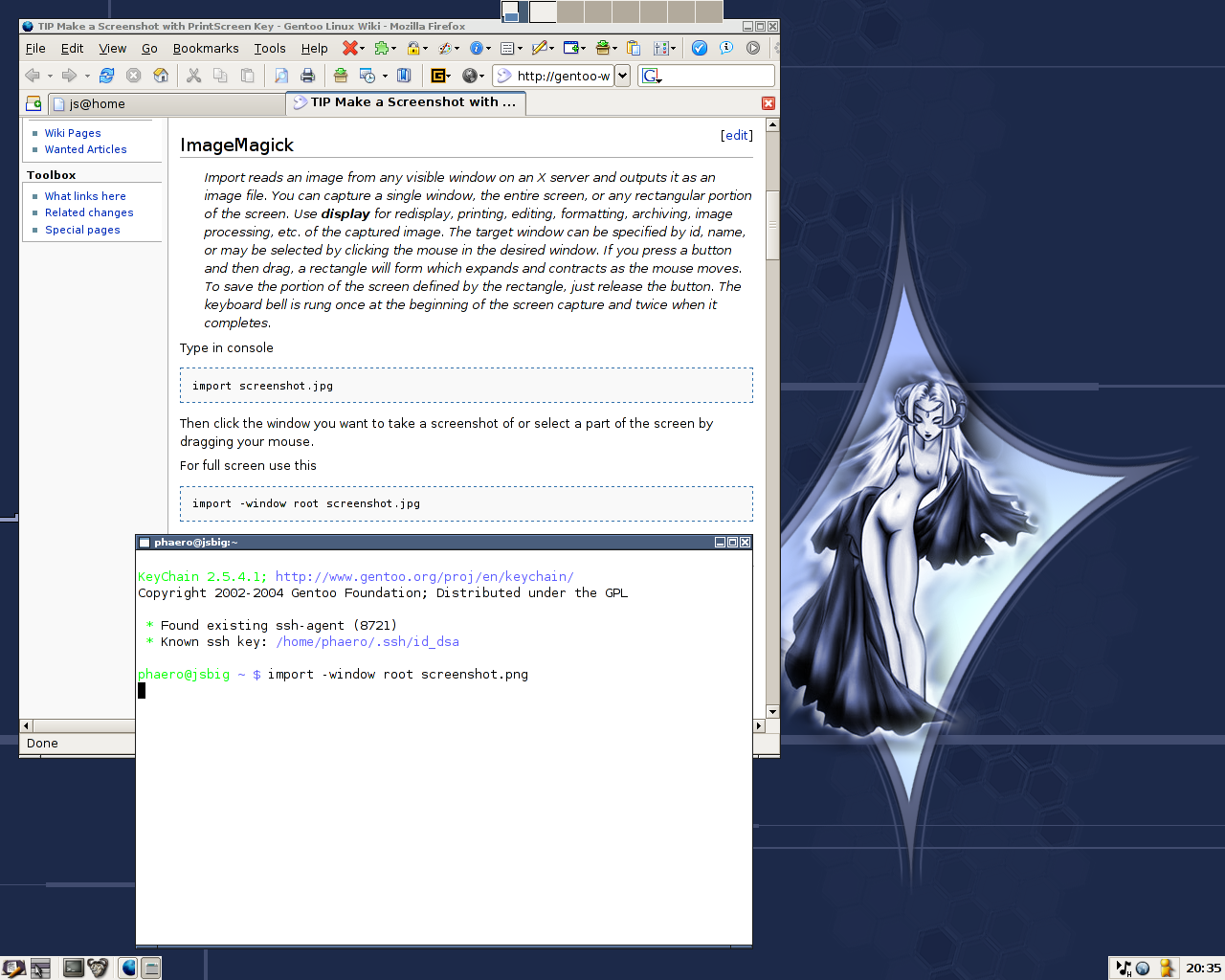Click the yellow figure tray icon

coord(1167,968)
